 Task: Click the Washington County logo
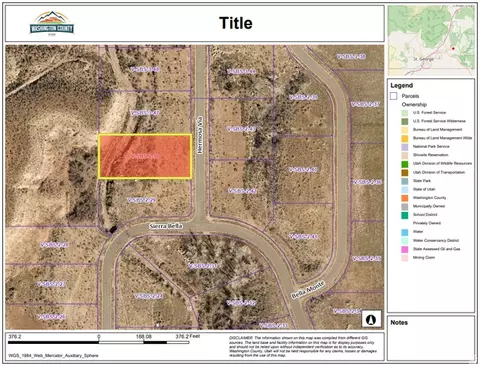point(52,23)
